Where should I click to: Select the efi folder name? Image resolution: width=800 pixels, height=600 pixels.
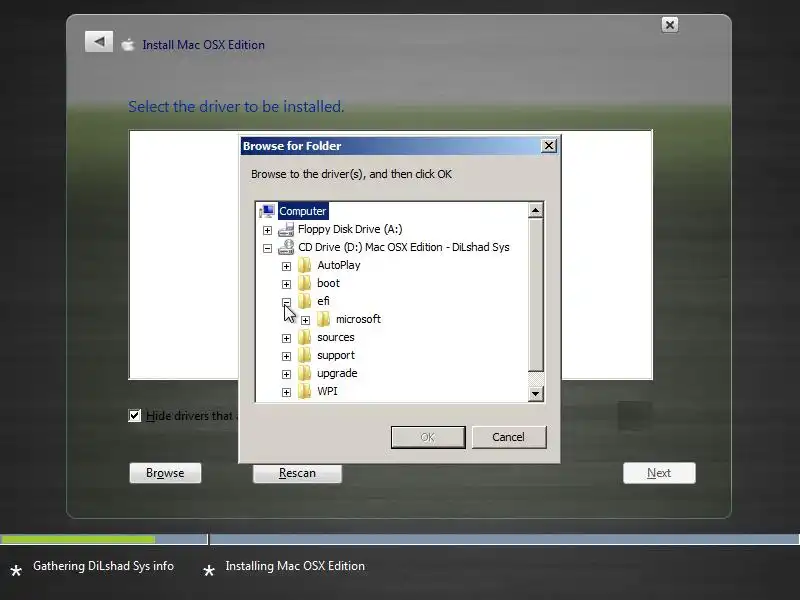[x=323, y=301]
